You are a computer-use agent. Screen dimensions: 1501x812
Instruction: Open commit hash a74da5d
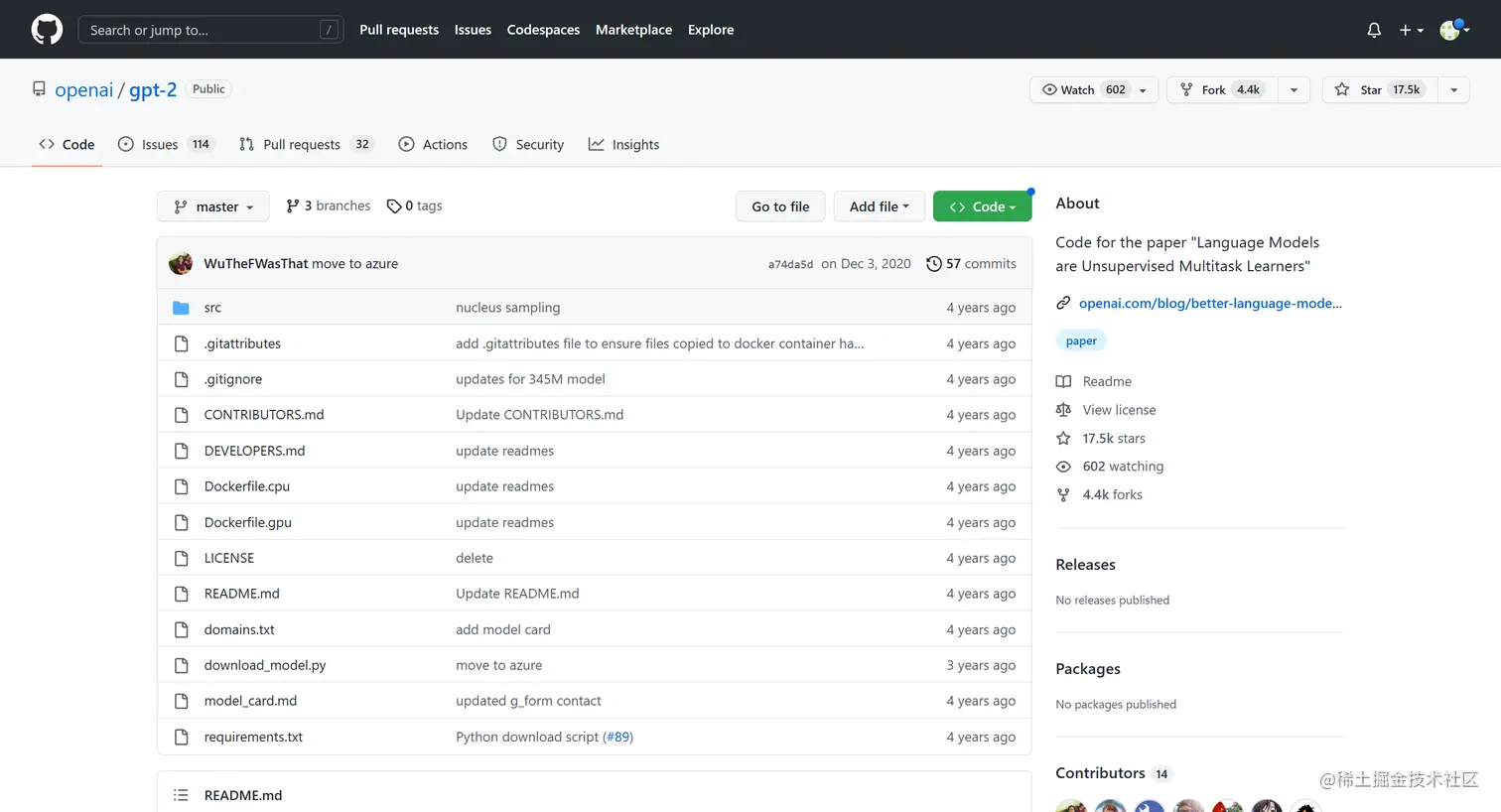[x=790, y=265]
